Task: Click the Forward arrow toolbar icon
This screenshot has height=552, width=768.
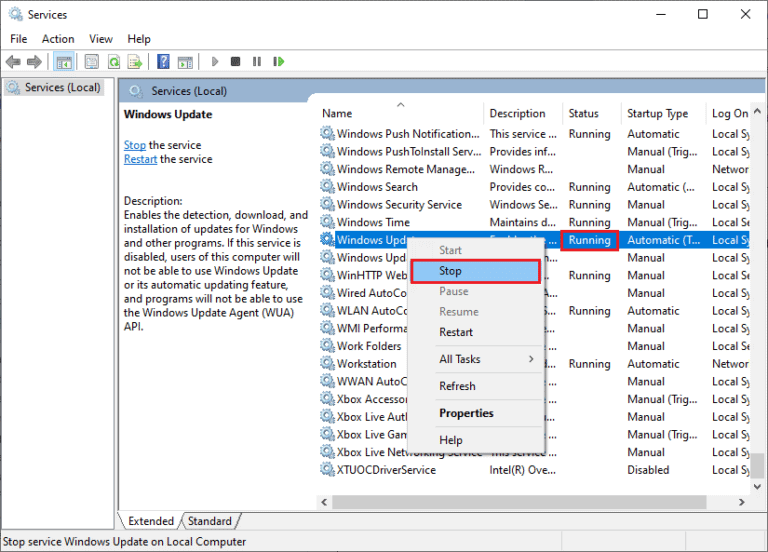Action: click(34, 62)
